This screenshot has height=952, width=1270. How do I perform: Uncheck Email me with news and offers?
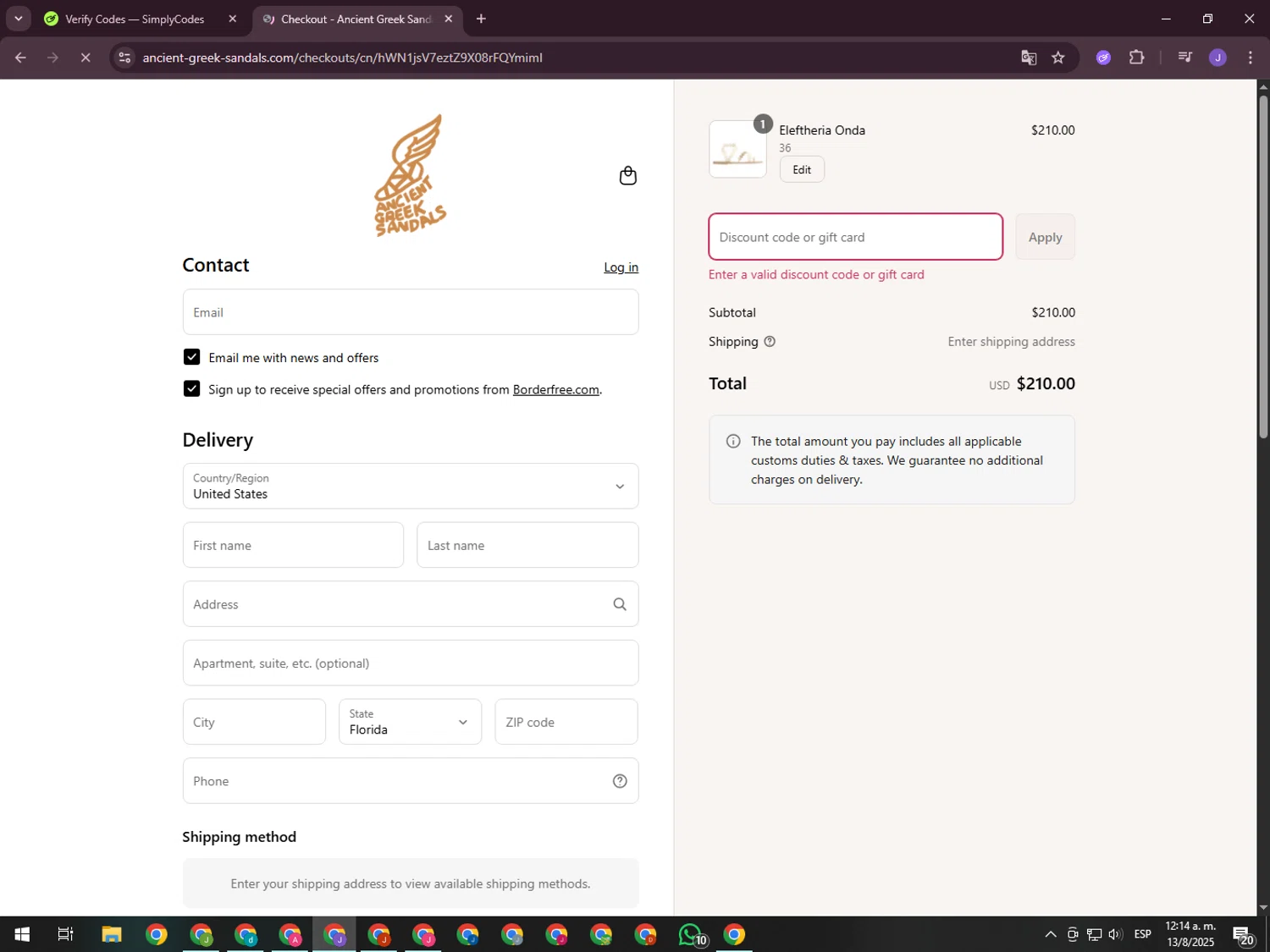tap(192, 357)
